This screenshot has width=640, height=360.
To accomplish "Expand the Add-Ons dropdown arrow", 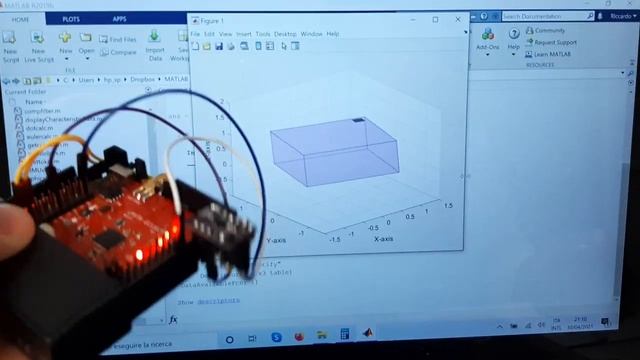I will click(x=488, y=54).
